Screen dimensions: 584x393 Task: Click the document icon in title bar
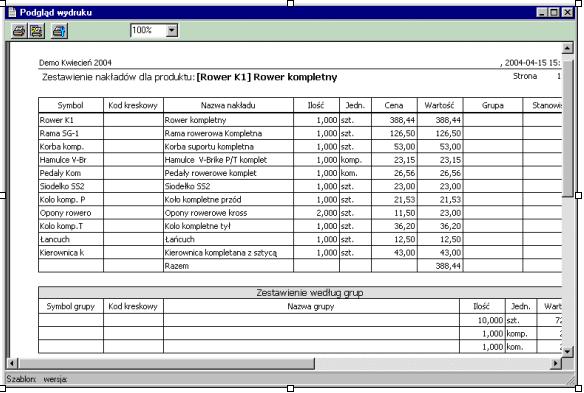(12, 12)
